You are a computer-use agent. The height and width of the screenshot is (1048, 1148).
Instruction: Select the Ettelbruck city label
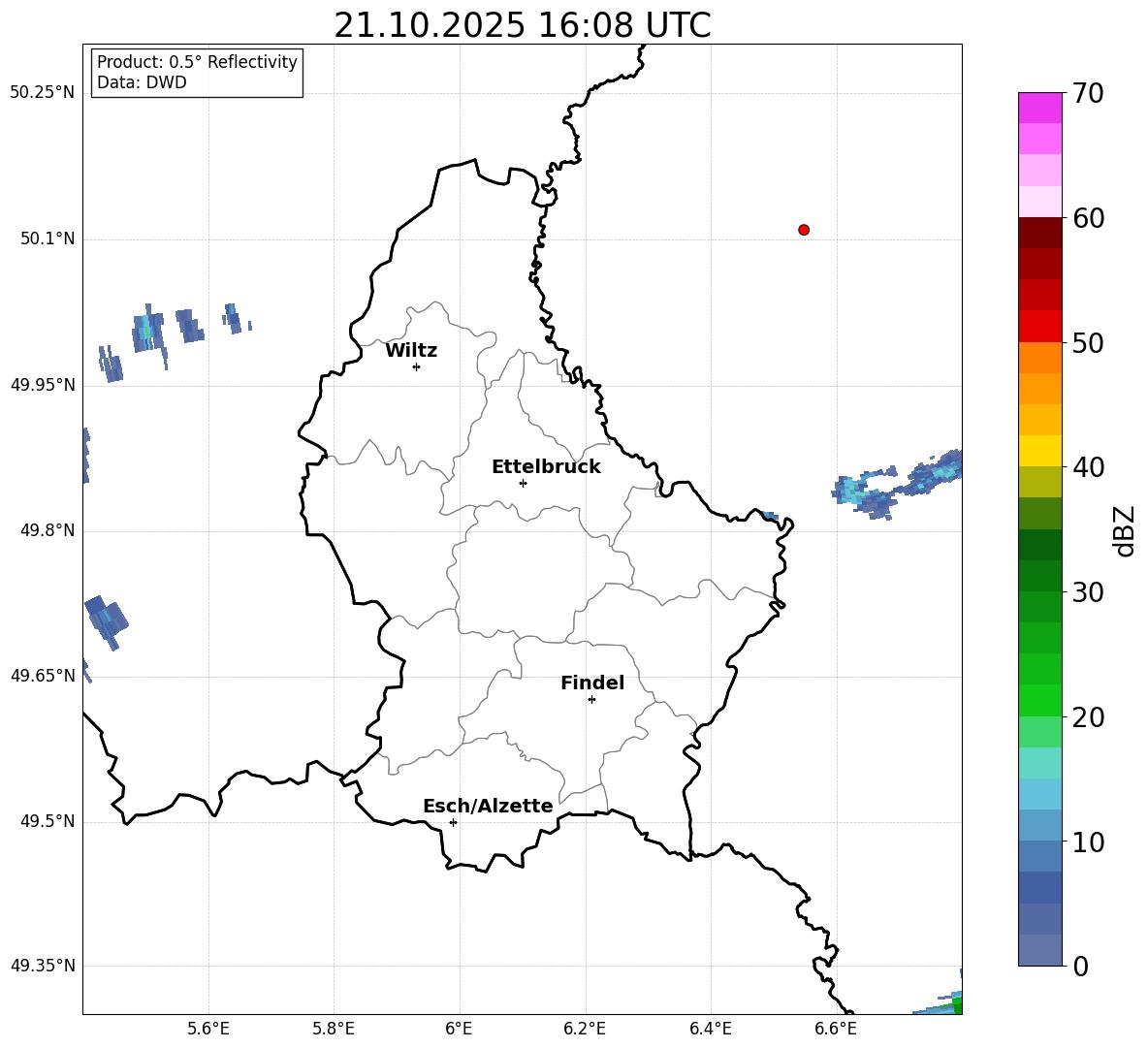pos(546,467)
